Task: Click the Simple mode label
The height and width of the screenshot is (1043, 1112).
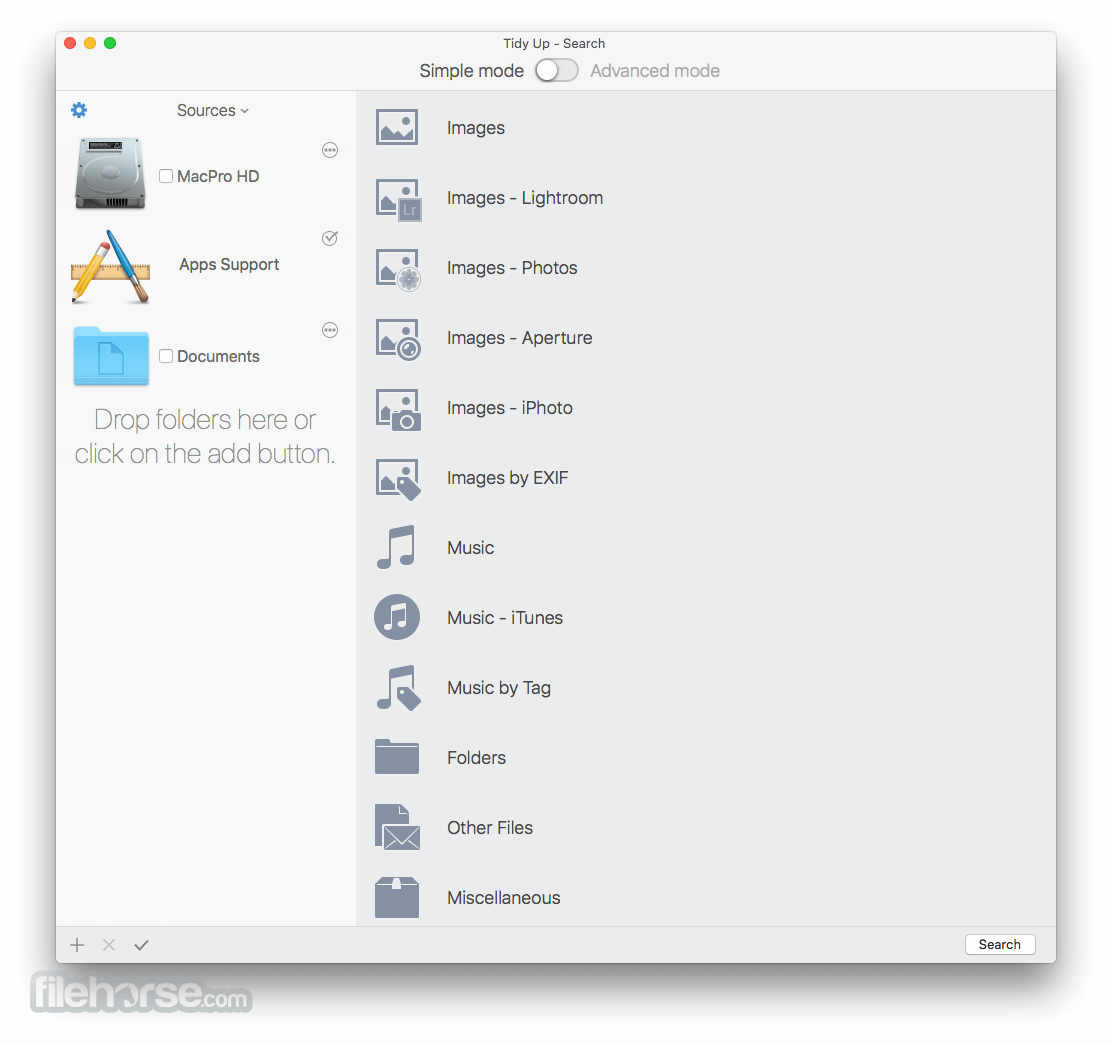Action: pos(471,71)
